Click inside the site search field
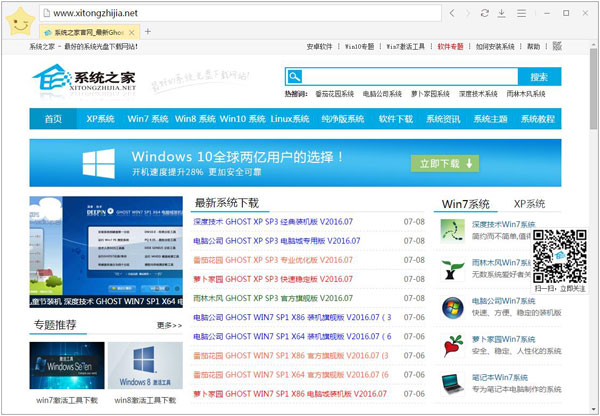 410,77
